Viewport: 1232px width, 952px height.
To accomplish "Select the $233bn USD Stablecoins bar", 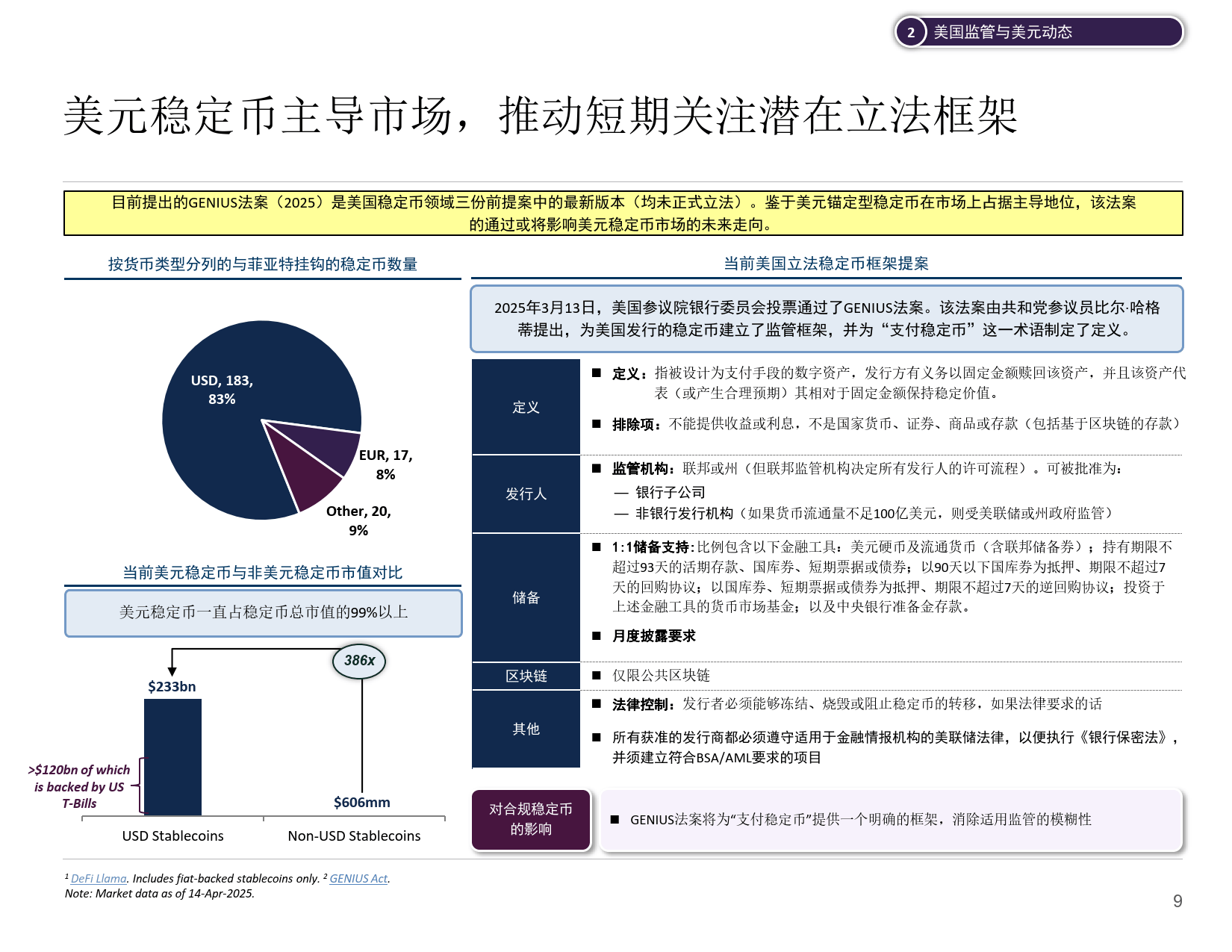I will tap(172, 754).
